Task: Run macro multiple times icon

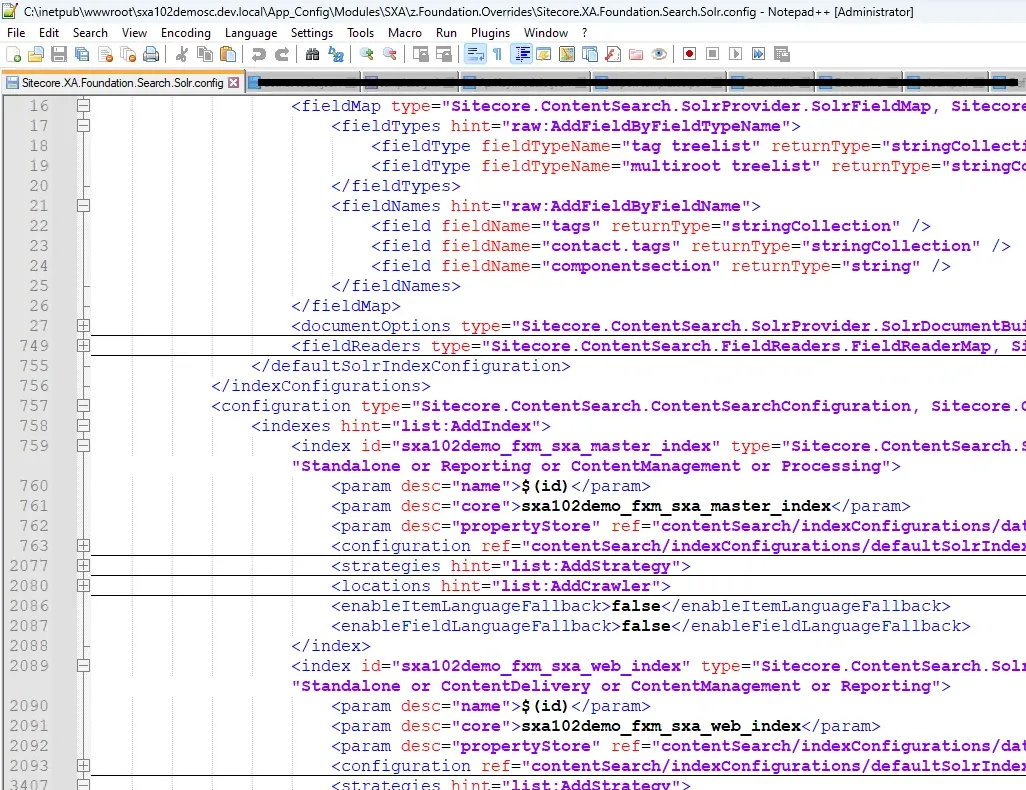Action: (758, 54)
